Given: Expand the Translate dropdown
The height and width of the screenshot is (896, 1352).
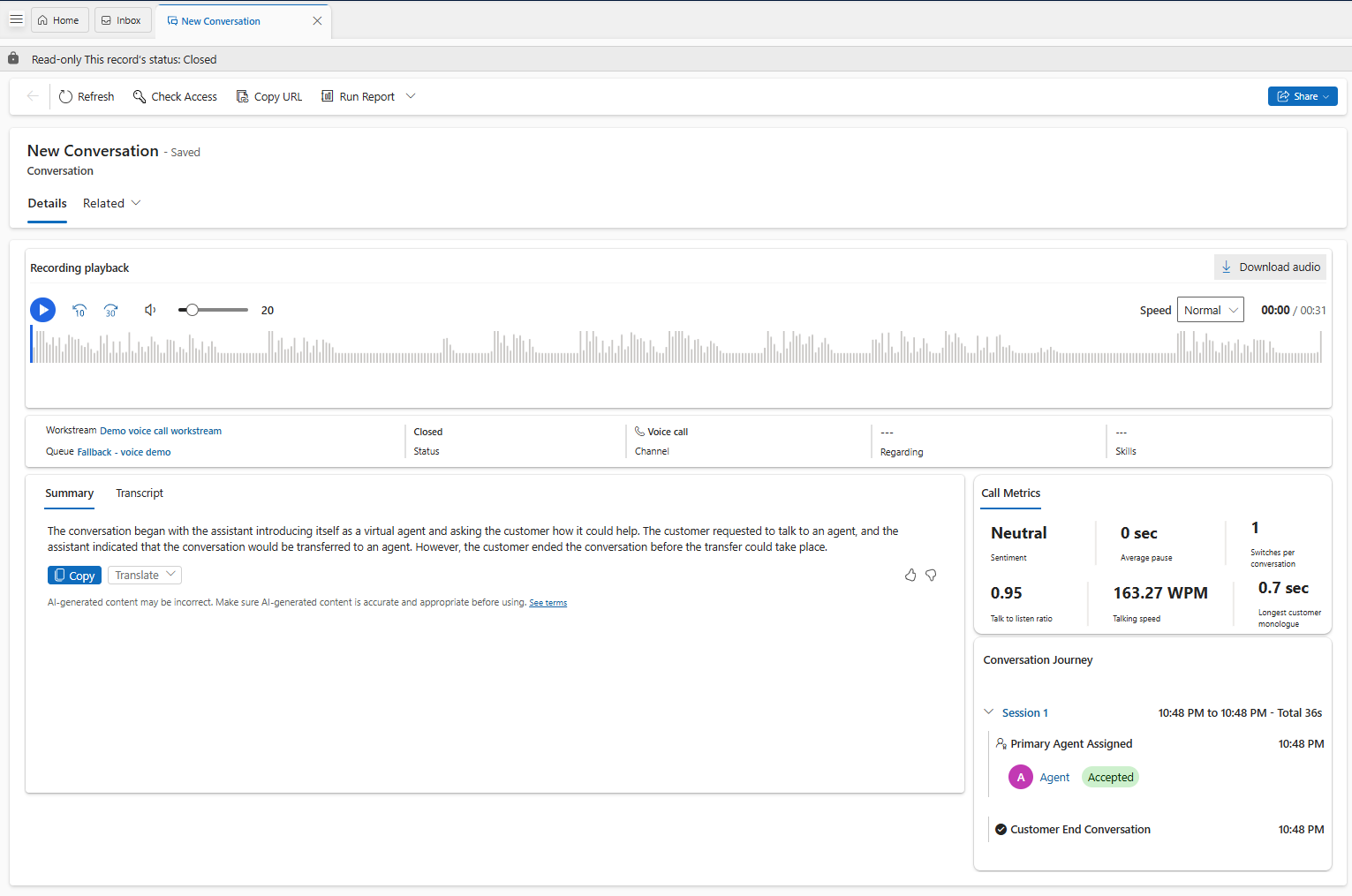Looking at the screenshot, I should point(145,575).
